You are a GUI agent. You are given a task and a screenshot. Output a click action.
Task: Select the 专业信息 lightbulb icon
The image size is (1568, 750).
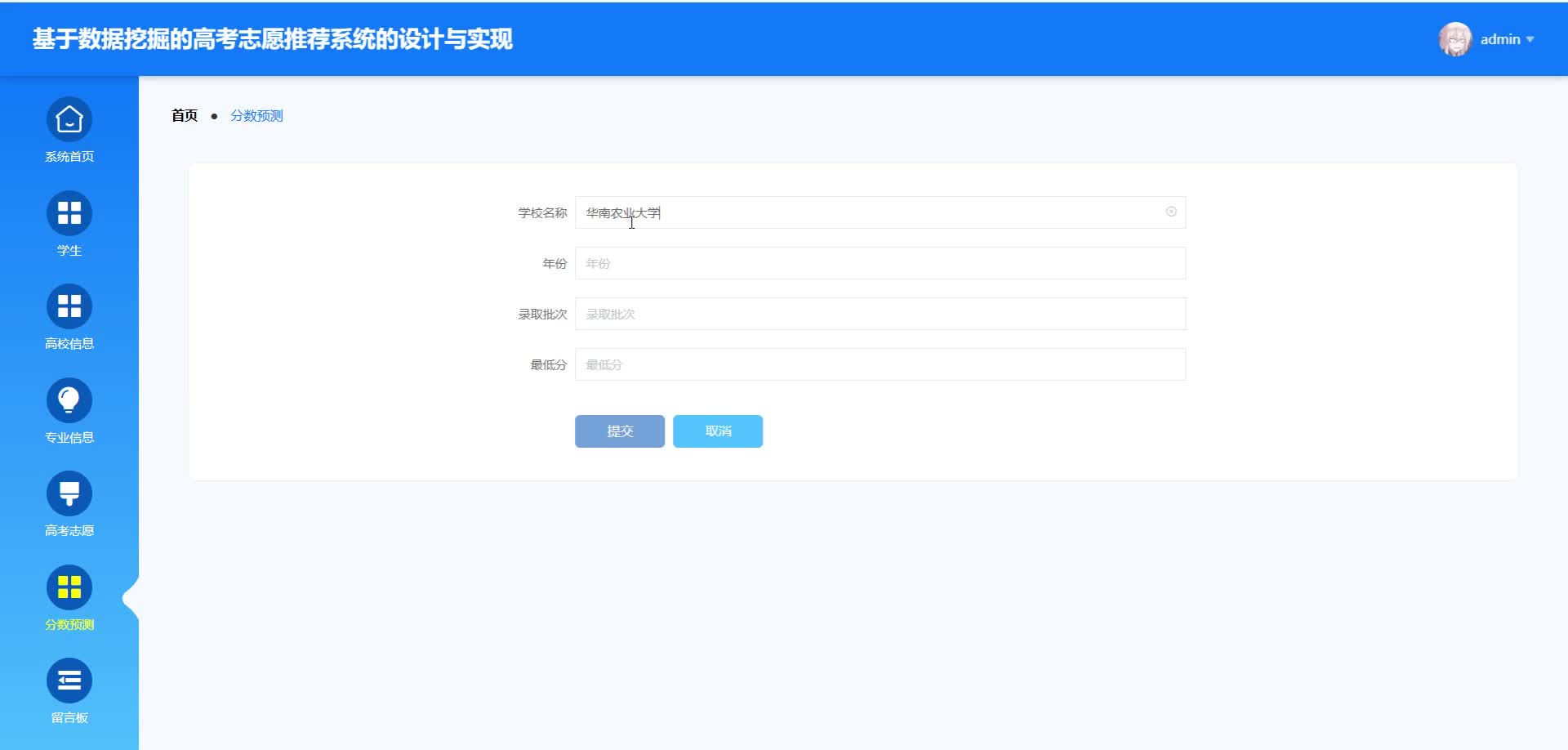point(69,400)
